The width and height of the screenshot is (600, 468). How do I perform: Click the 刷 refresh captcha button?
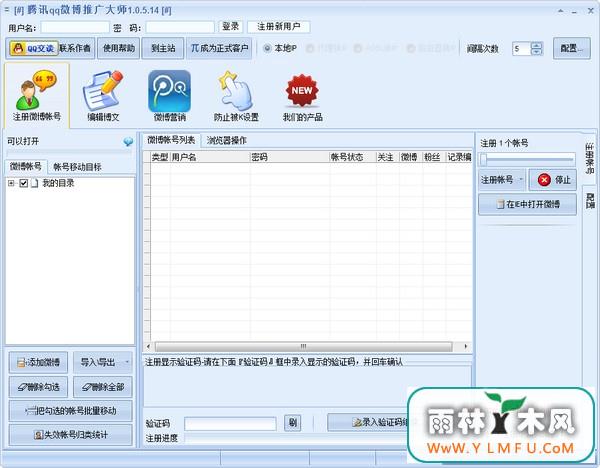pos(293,423)
